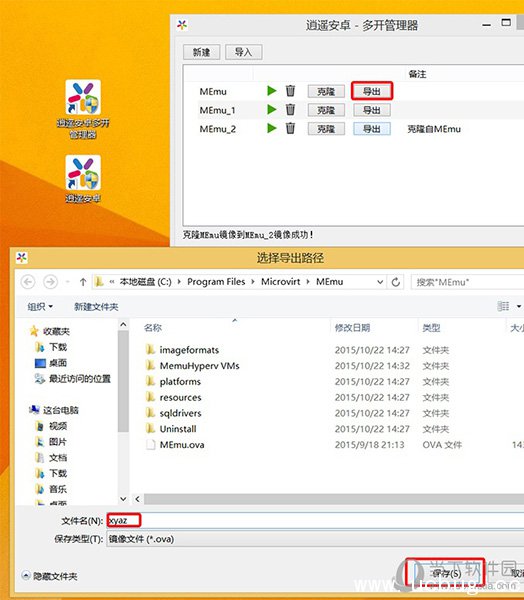Delete MEmu_2 using its trash icon
The width and height of the screenshot is (524, 600).
291,128
